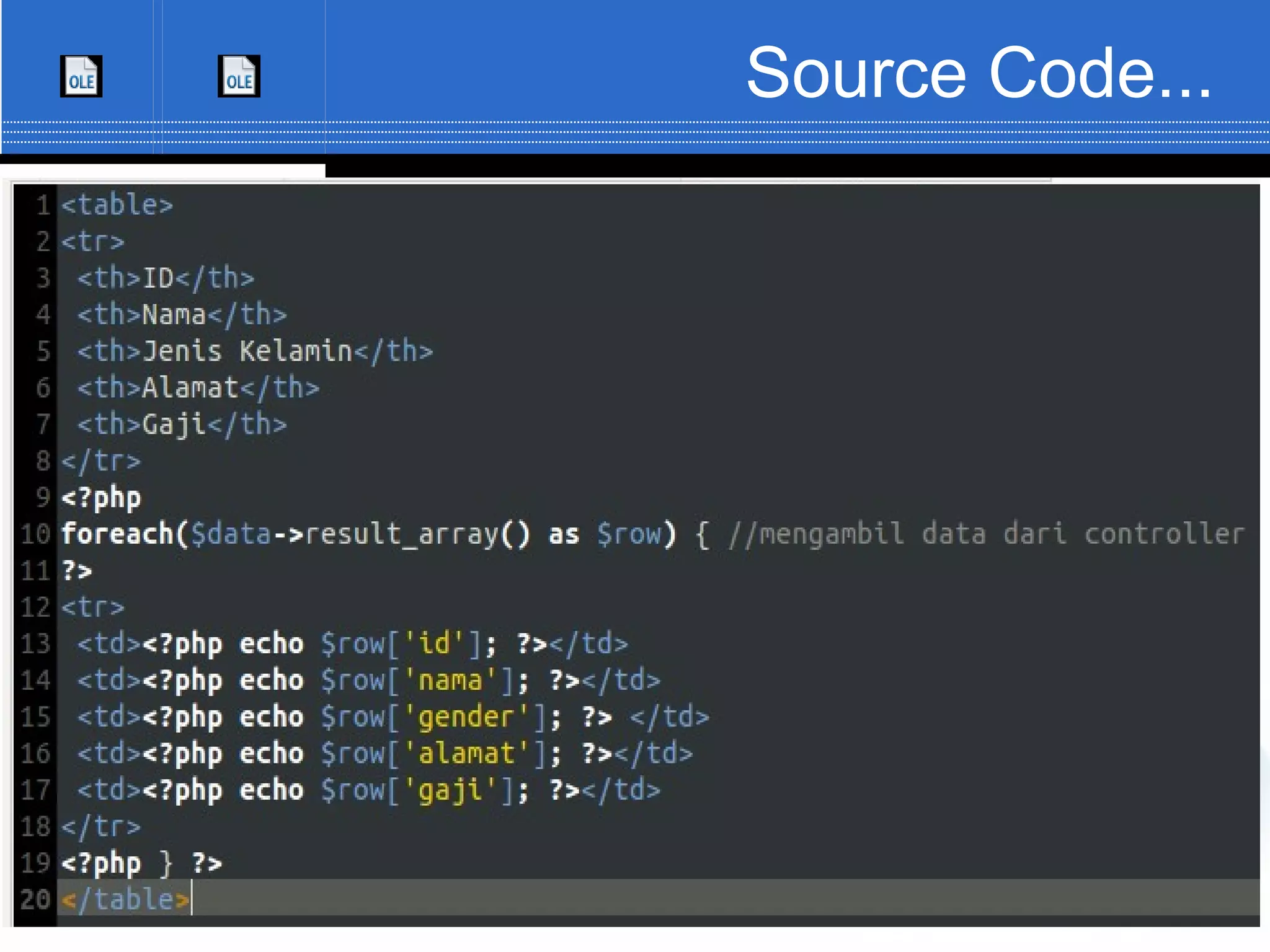This screenshot has width=1270, height=952.
Task: Click the $row['alamat'] echo line
Action: pyautogui.click(x=385, y=754)
